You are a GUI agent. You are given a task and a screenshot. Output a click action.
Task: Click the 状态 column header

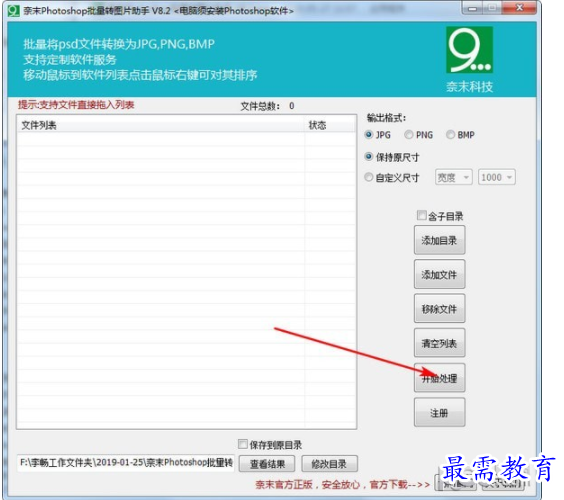click(x=330, y=125)
